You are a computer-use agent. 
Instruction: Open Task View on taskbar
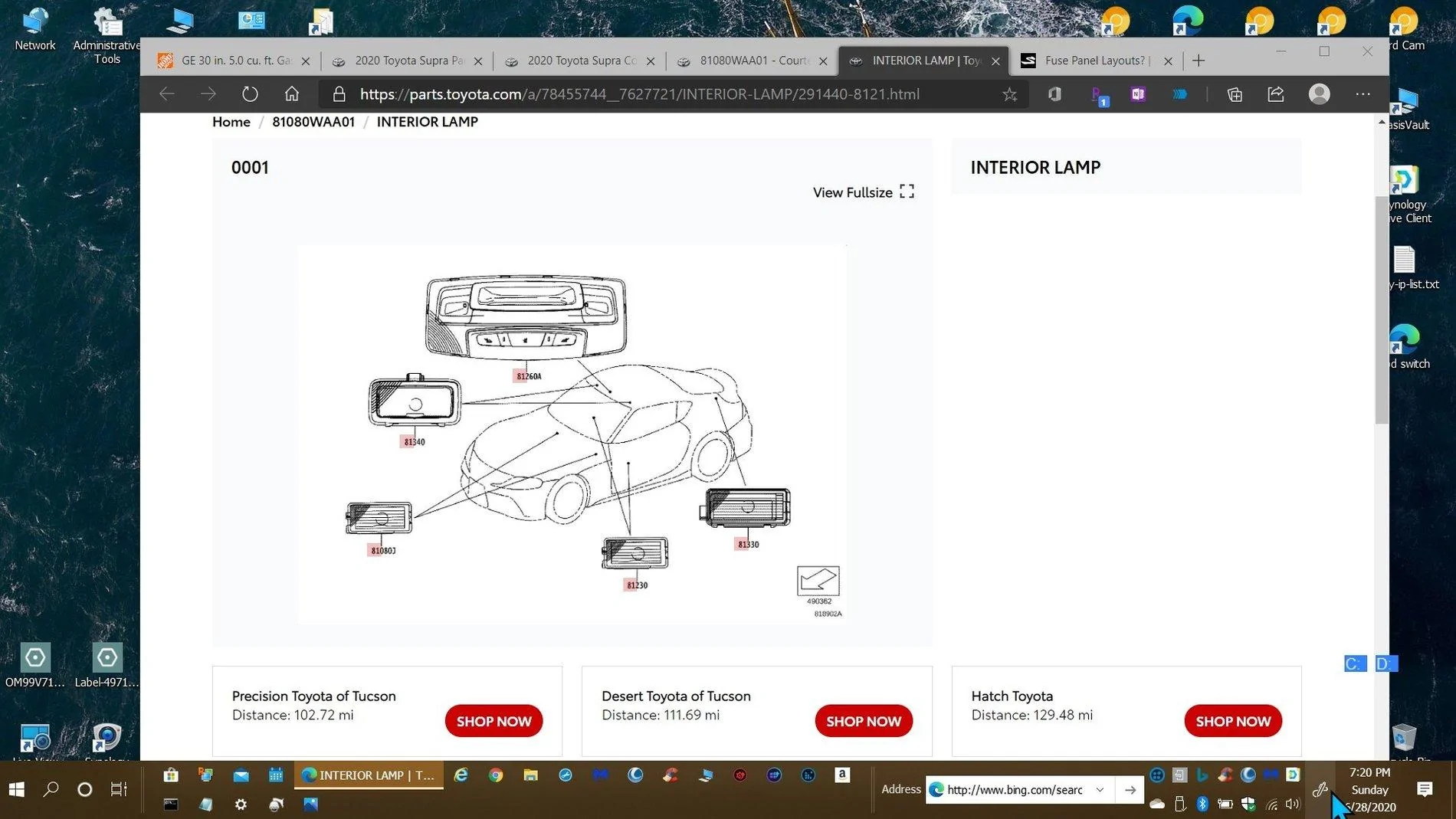[119, 789]
